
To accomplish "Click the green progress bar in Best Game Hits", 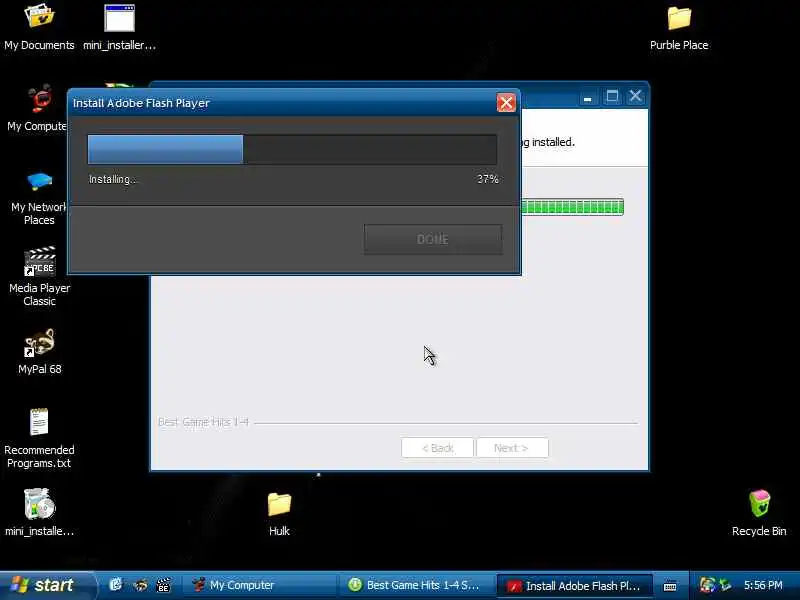I will pyautogui.click(x=572, y=207).
